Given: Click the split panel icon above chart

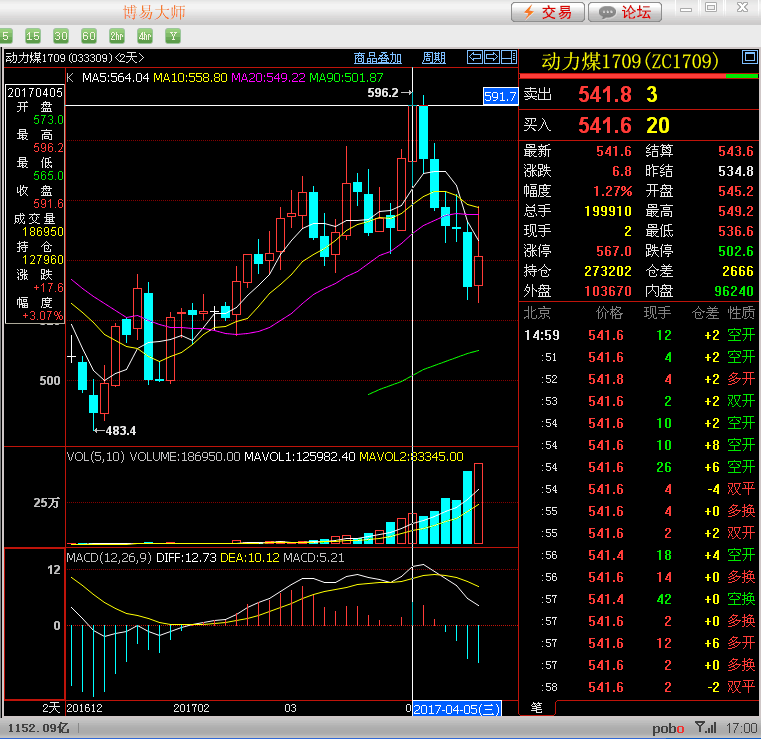Looking at the screenshot, I should [x=507, y=57].
